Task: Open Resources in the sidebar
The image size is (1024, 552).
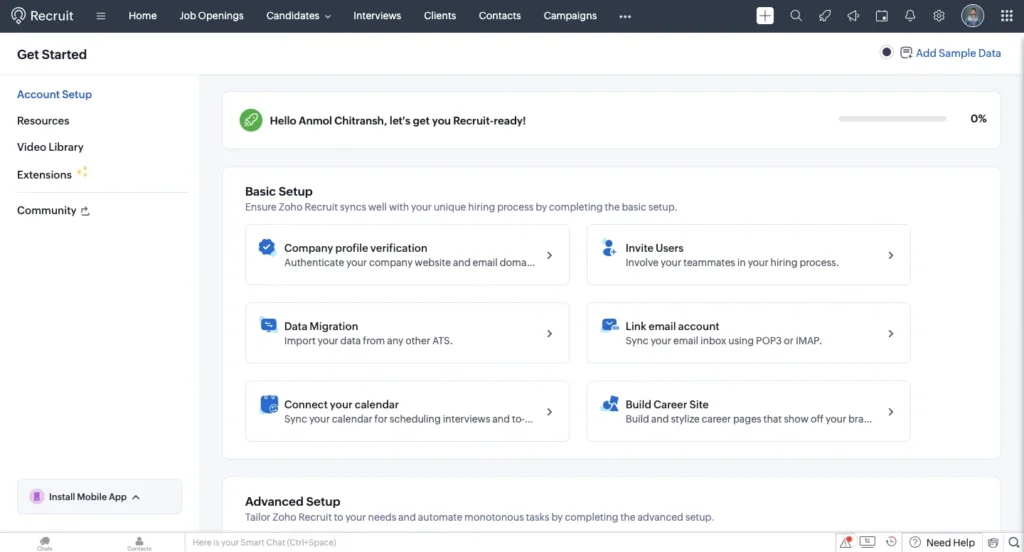Action: tap(43, 120)
